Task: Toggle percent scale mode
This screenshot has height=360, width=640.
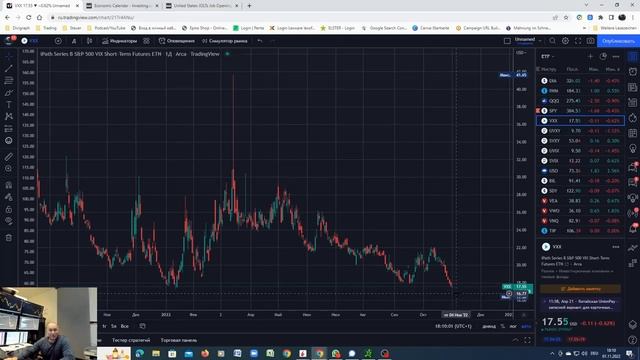Action: 503,326
